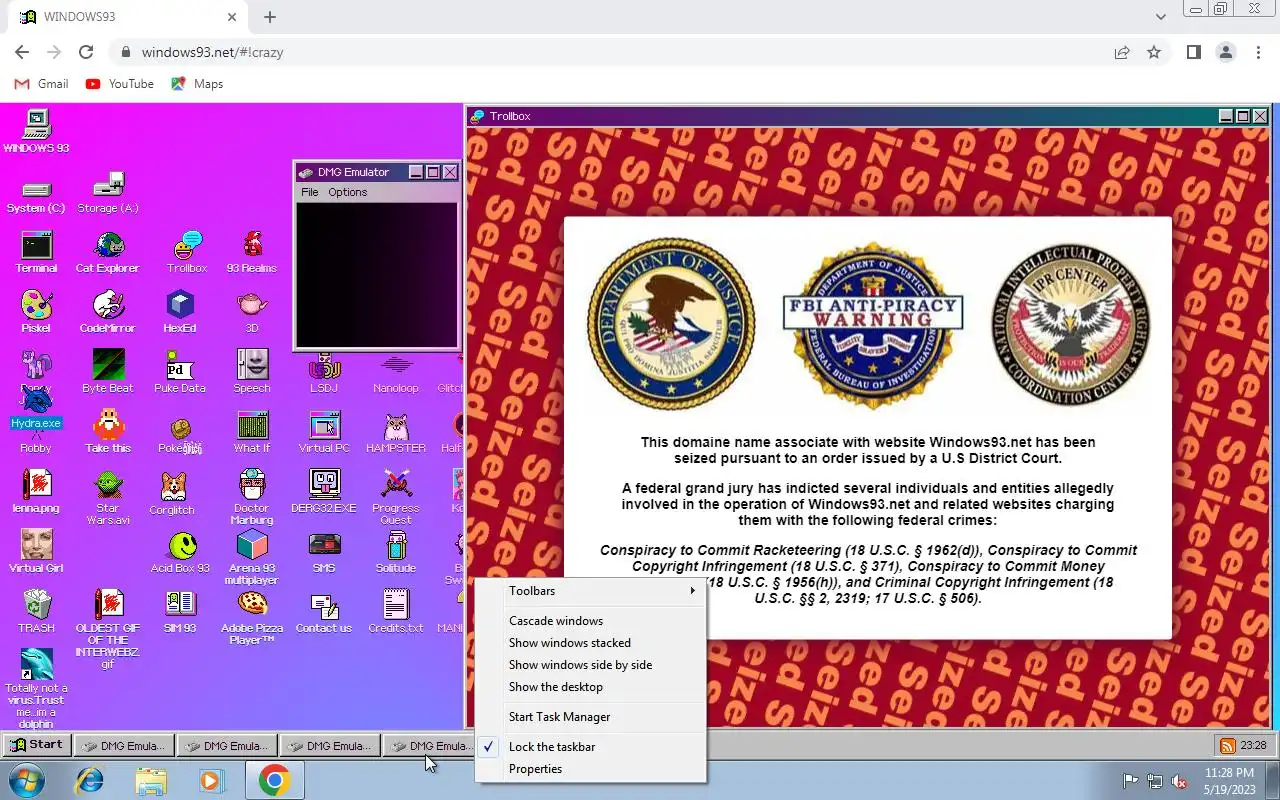Click the RSS feed tray icon

(1226, 745)
